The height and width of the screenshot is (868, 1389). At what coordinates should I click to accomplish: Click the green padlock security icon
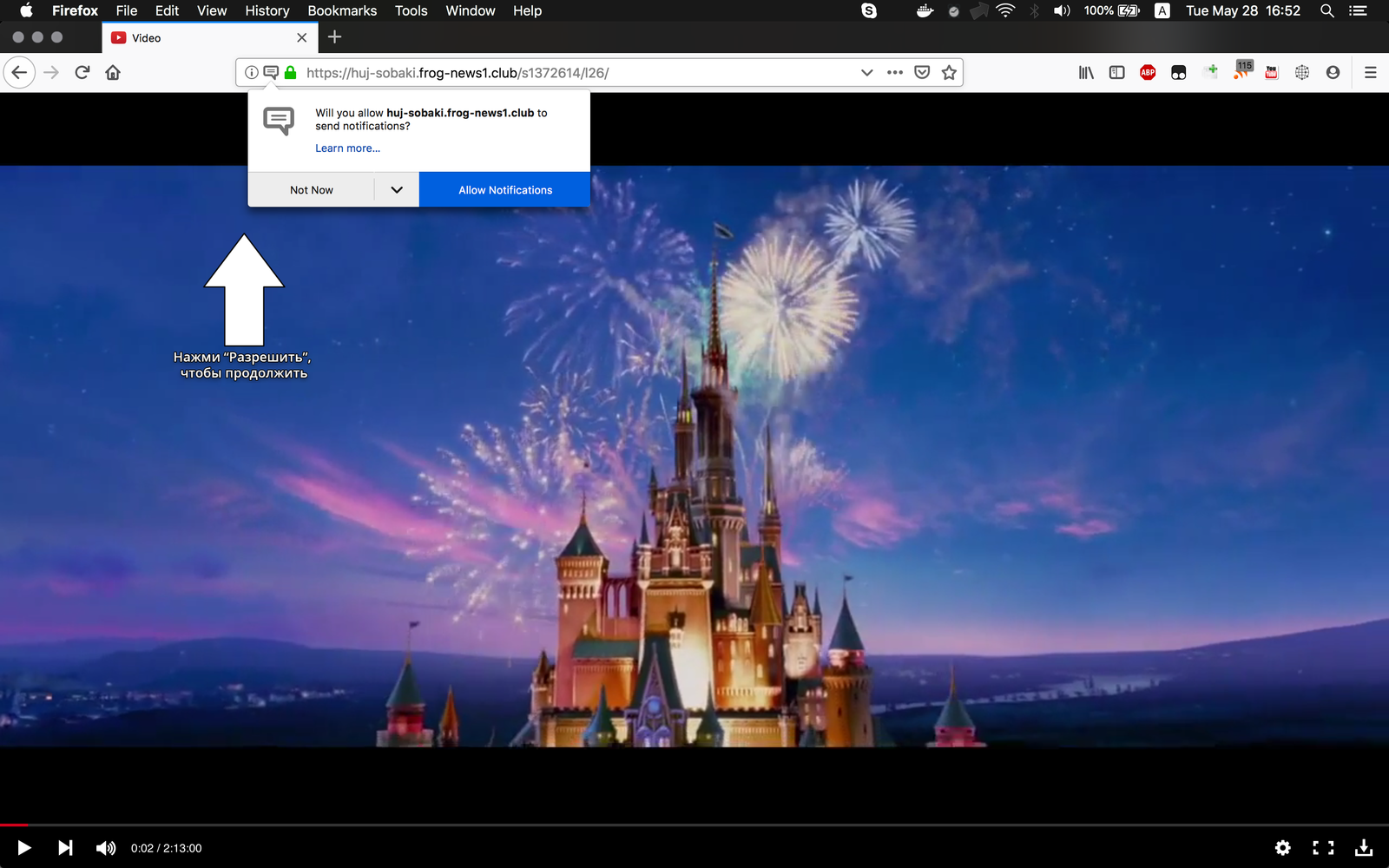[291, 73]
